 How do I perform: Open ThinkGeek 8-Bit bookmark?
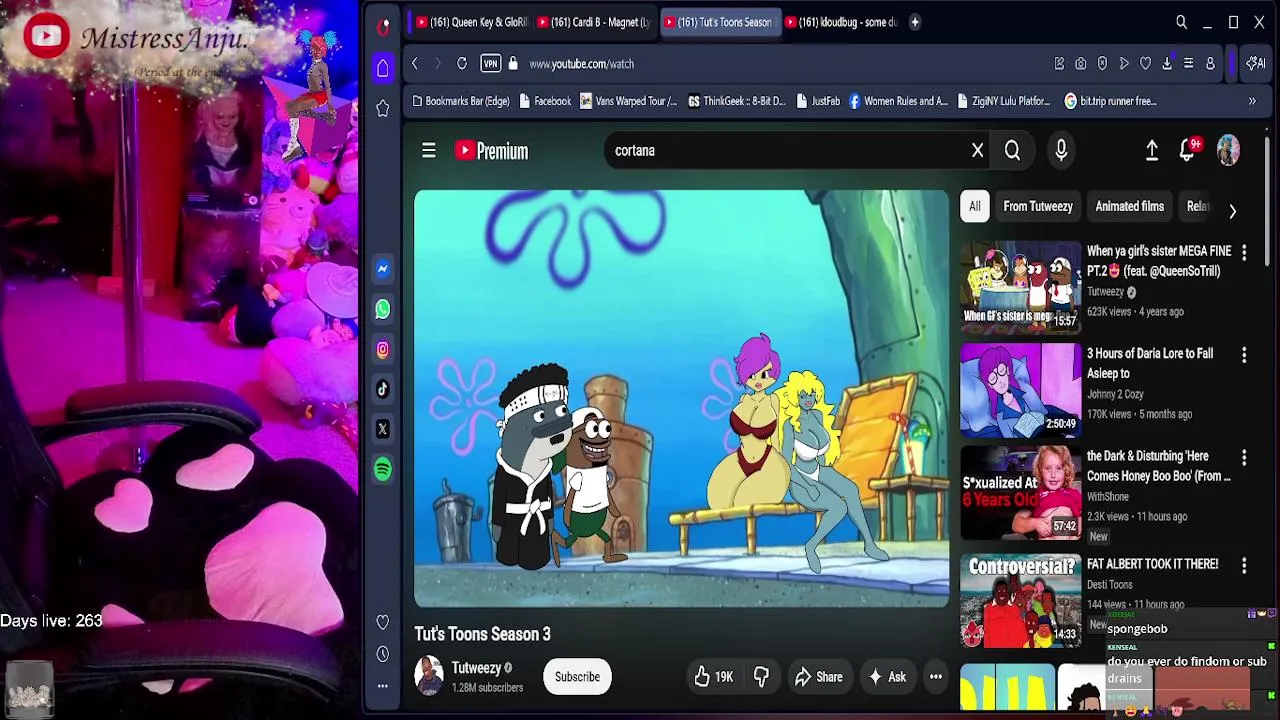737,101
